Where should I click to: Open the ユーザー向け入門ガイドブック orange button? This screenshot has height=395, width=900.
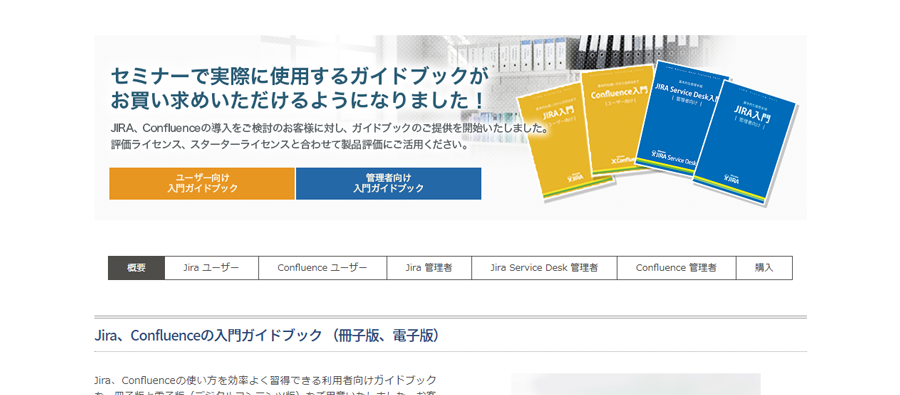click(x=202, y=184)
